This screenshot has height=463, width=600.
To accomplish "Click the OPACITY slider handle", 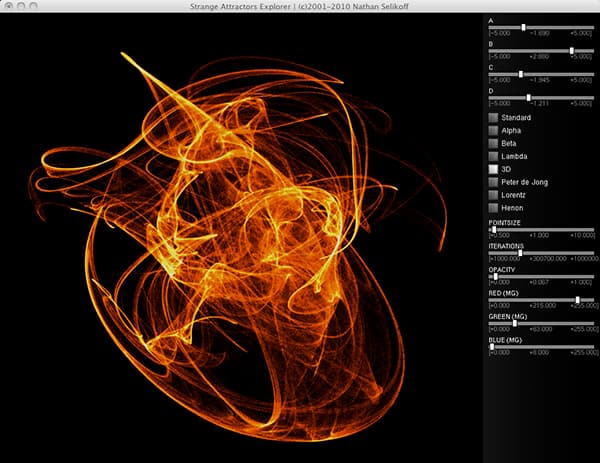I will [496, 276].
